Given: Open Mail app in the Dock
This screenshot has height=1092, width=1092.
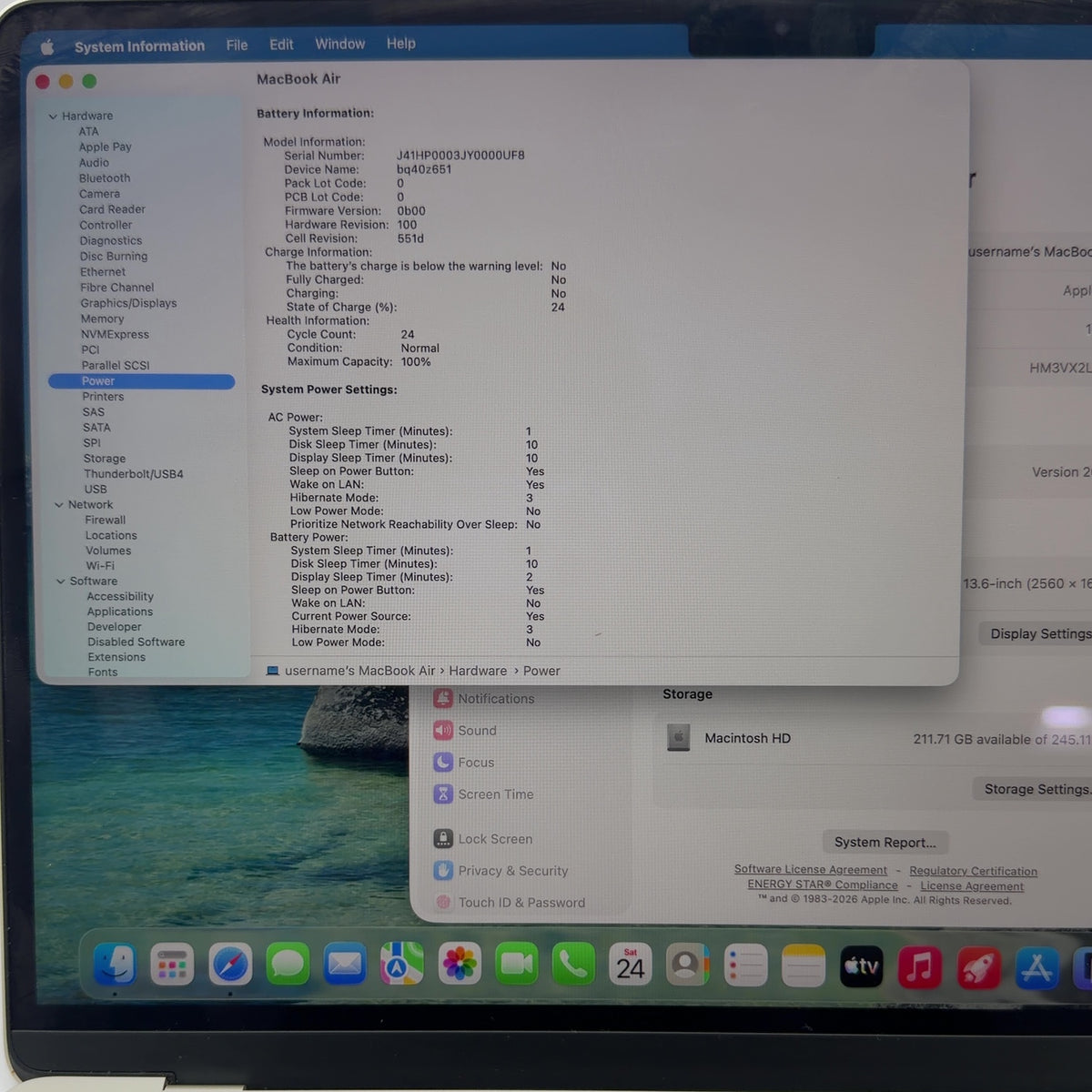Looking at the screenshot, I should (x=345, y=966).
